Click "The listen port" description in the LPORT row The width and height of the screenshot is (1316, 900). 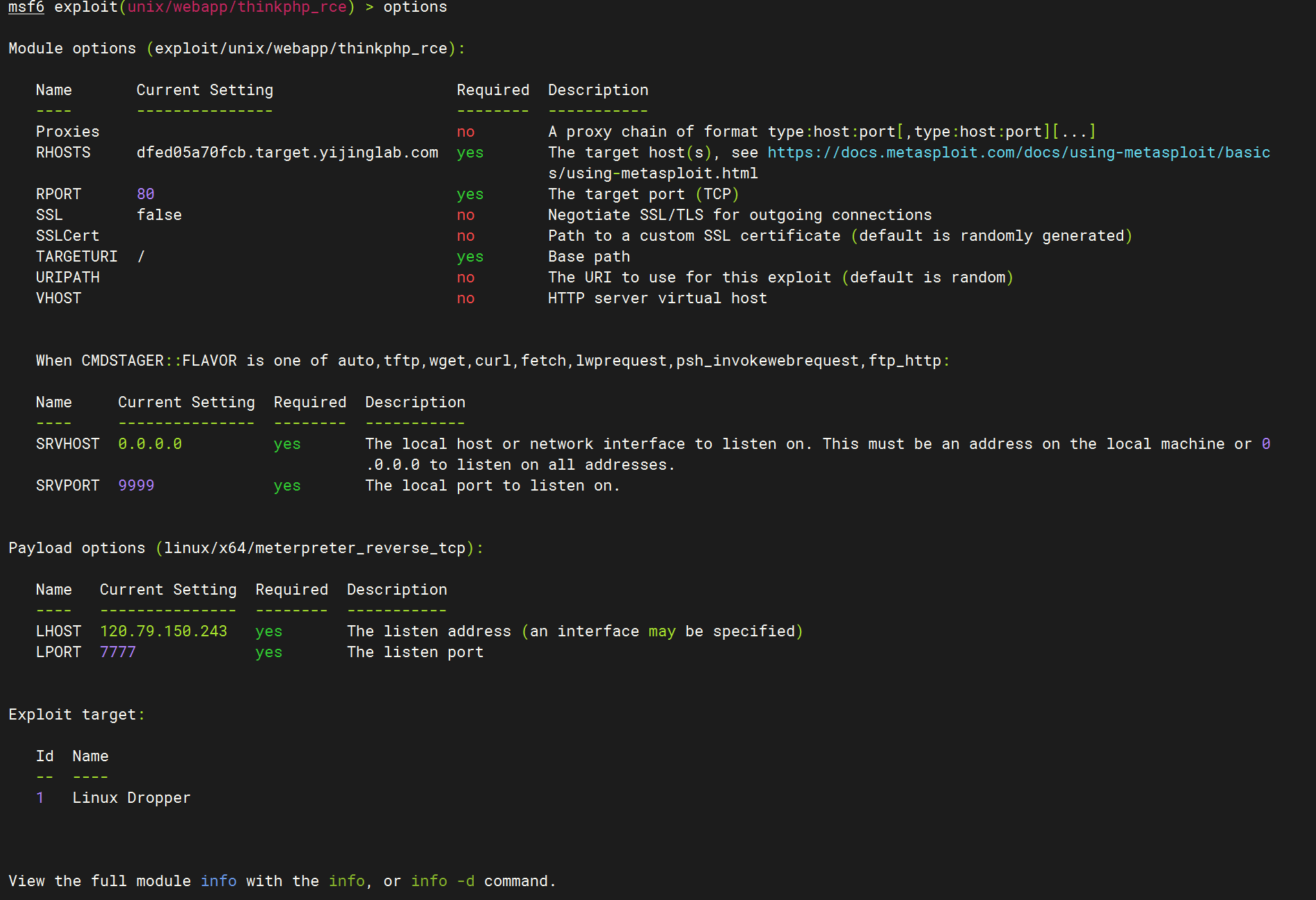(416, 652)
